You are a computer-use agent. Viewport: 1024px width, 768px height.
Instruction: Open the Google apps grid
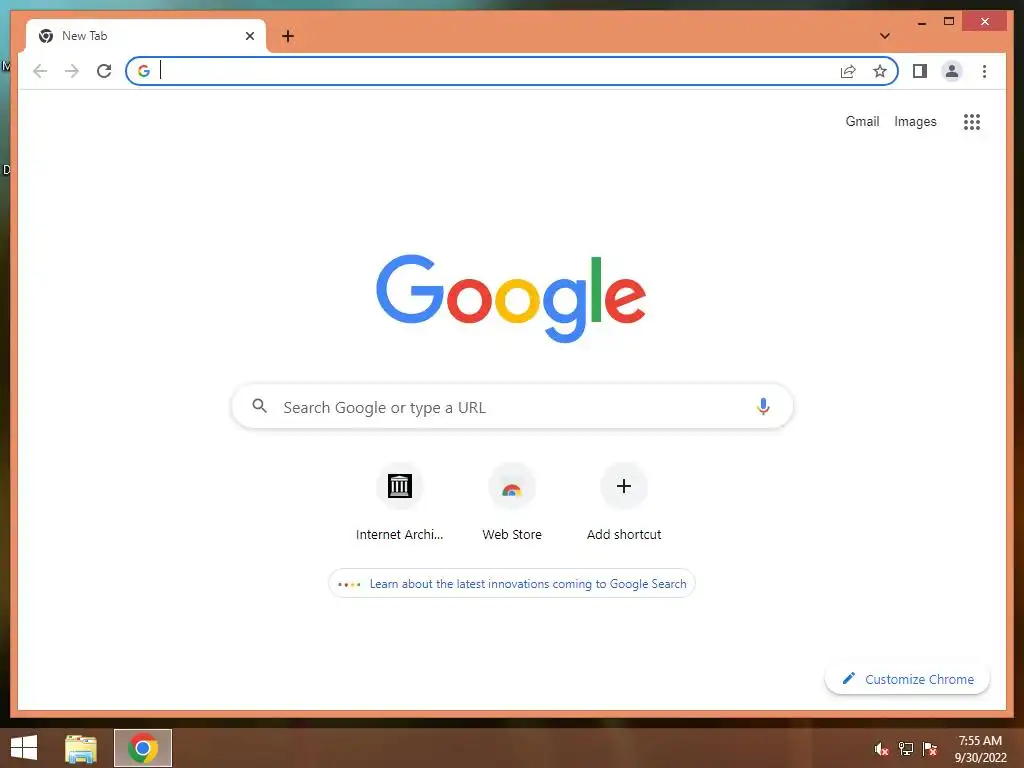pos(972,122)
